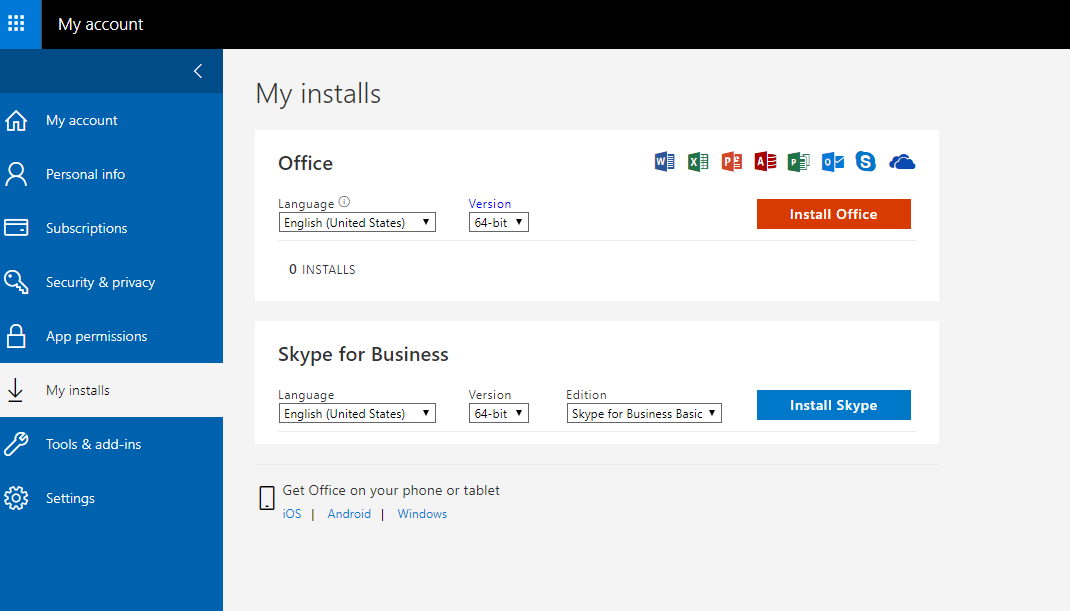Click the Get Office on your phone text

tap(391, 490)
